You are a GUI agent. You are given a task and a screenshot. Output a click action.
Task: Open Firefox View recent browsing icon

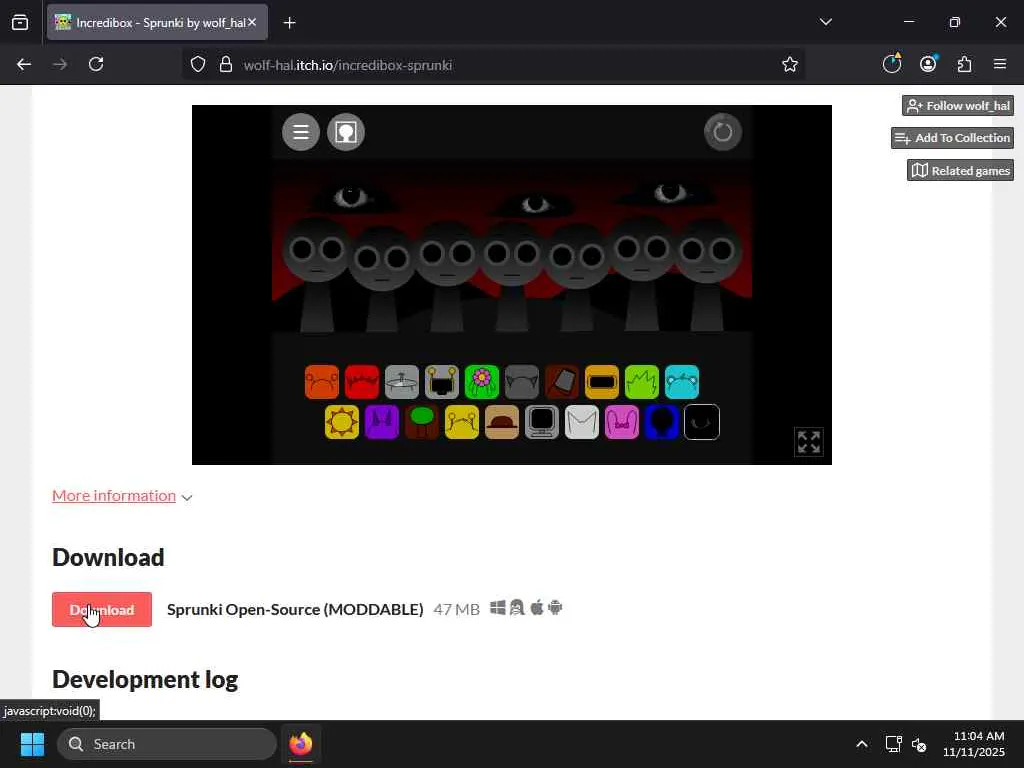[x=20, y=22]
